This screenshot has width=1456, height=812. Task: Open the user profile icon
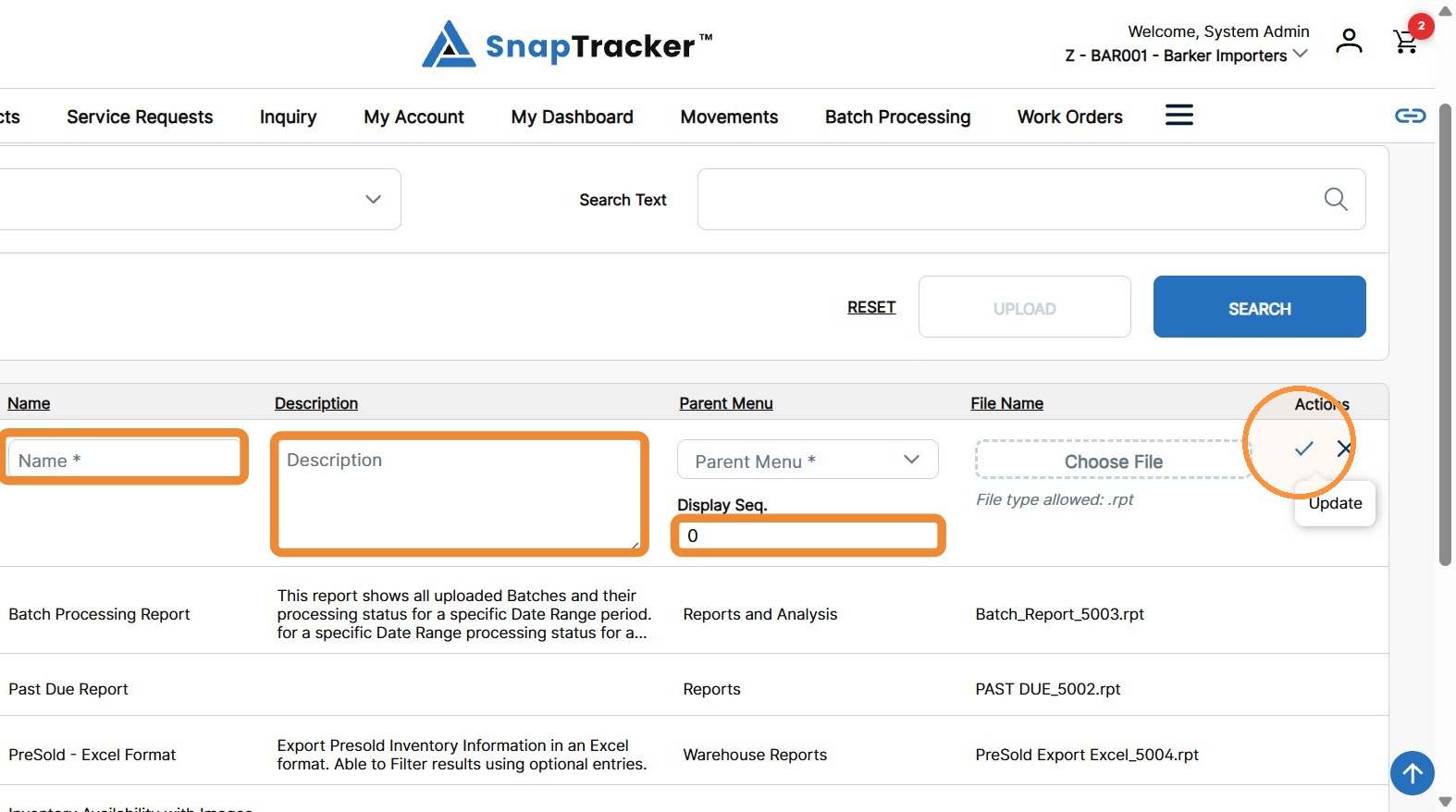point(1349,41)
